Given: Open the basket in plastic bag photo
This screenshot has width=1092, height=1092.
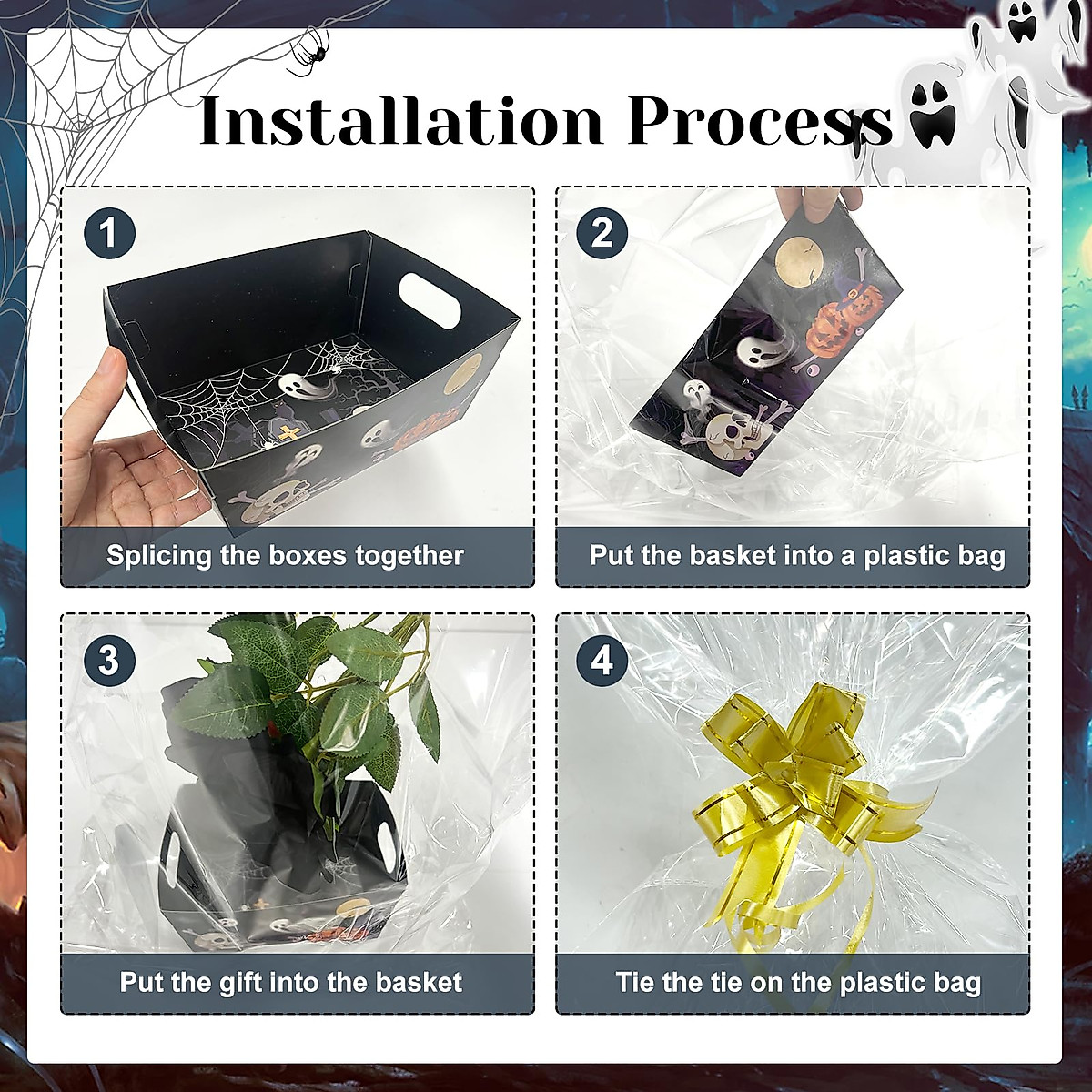Looking at the screenshot, I should pyautogui.click(x=793, y=358).
